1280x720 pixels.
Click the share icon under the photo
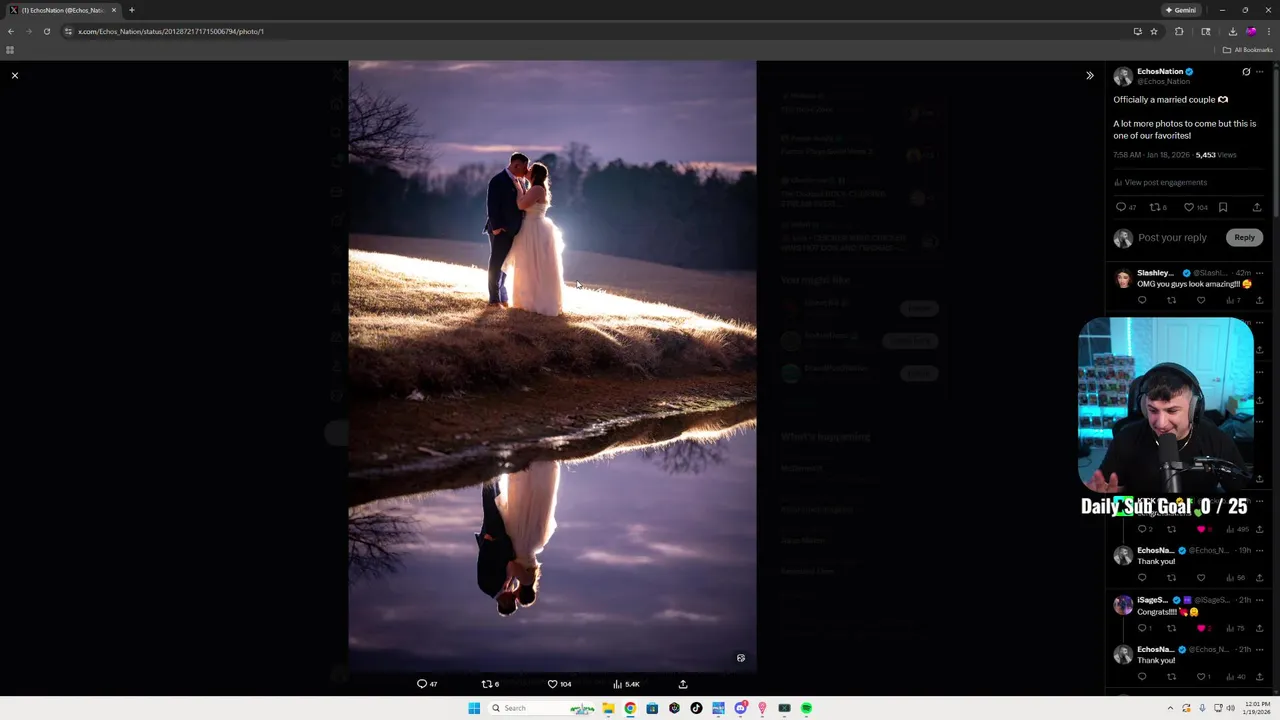coord(683,684)
